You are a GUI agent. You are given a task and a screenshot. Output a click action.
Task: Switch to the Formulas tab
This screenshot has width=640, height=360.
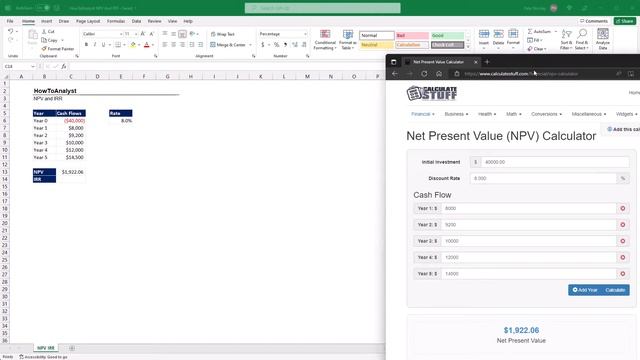coord(116,21)
